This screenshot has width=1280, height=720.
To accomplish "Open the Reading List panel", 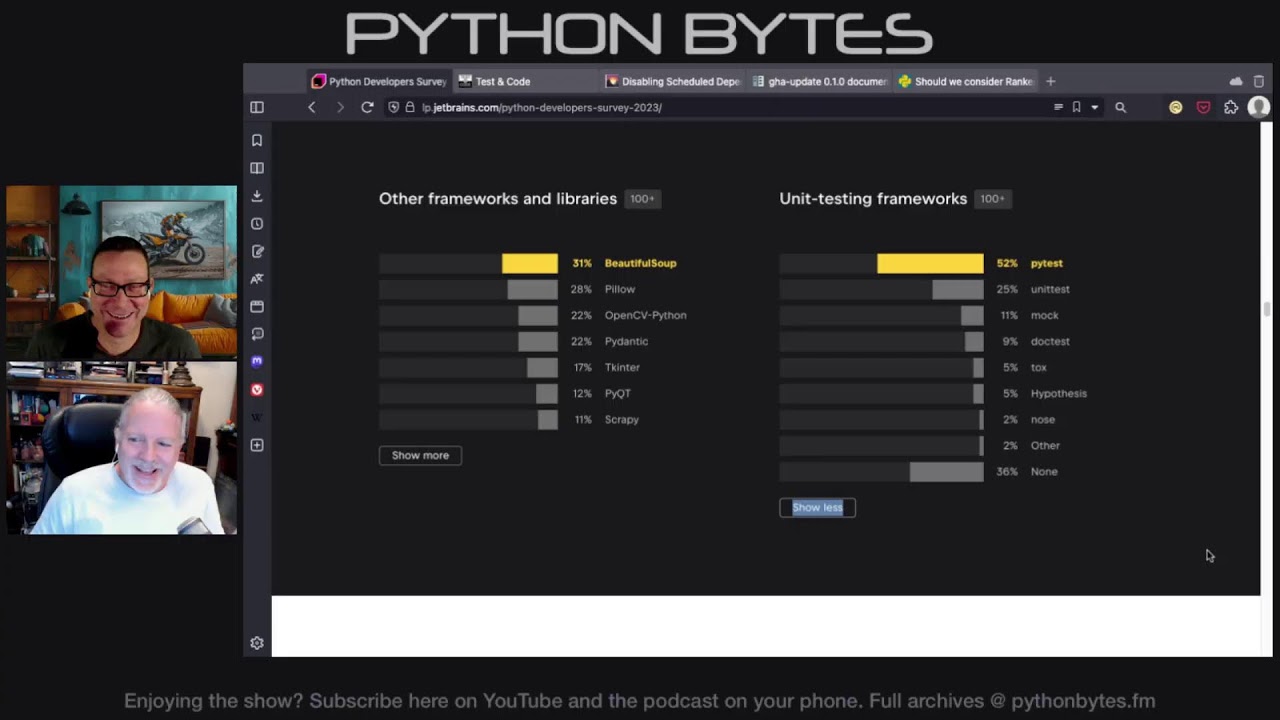I will click(257, 168).
